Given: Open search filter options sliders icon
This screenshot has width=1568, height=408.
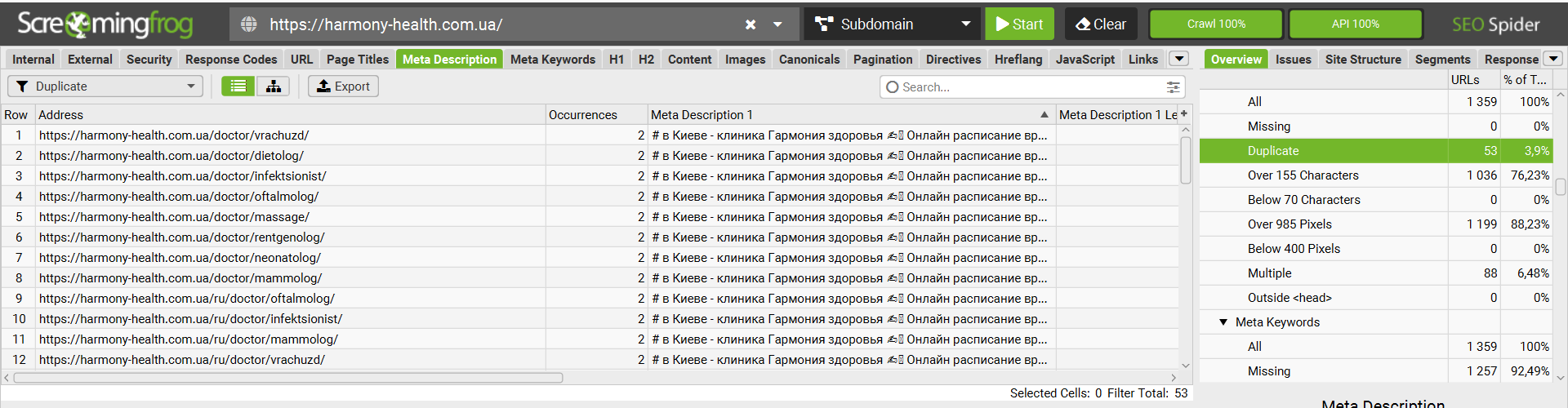Looking at the screenshot, I should pyautogui.click(x=1173, y=87).
